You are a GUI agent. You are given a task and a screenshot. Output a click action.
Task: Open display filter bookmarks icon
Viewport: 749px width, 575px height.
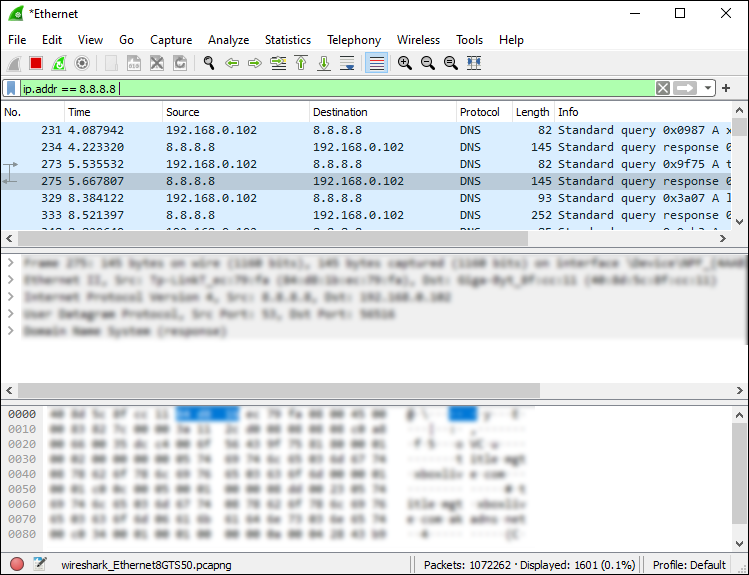click(11, 88)
